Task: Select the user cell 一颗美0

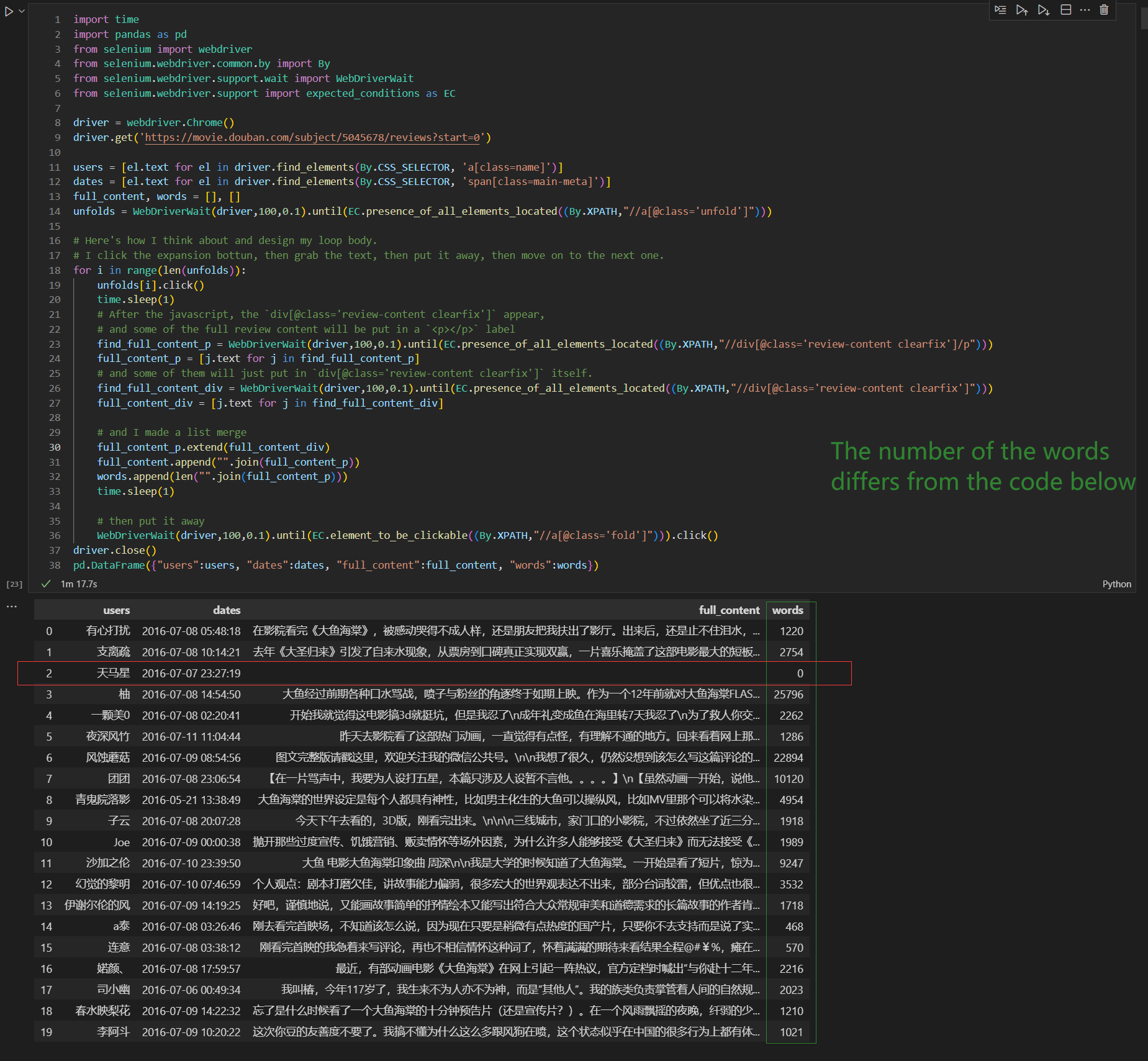Action: [111, 715]
